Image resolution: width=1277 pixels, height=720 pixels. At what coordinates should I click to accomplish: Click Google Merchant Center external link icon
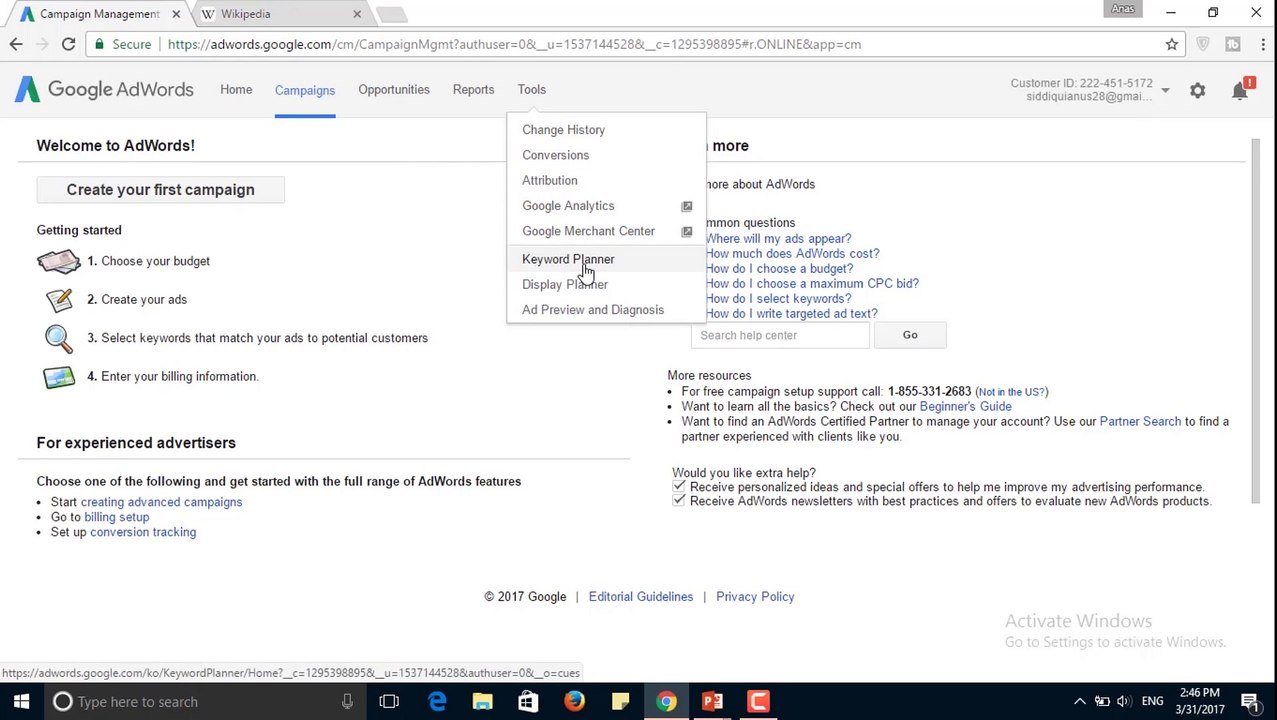point(686,231)
